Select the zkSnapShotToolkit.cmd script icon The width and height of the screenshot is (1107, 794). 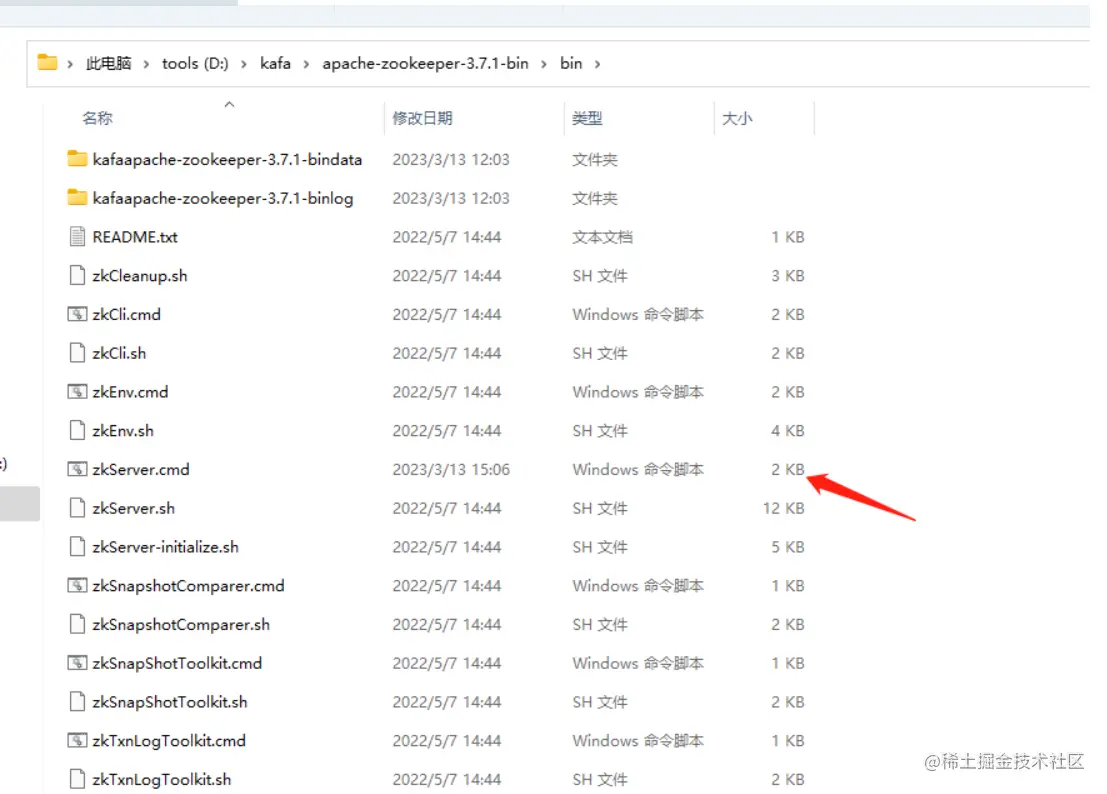77,663
